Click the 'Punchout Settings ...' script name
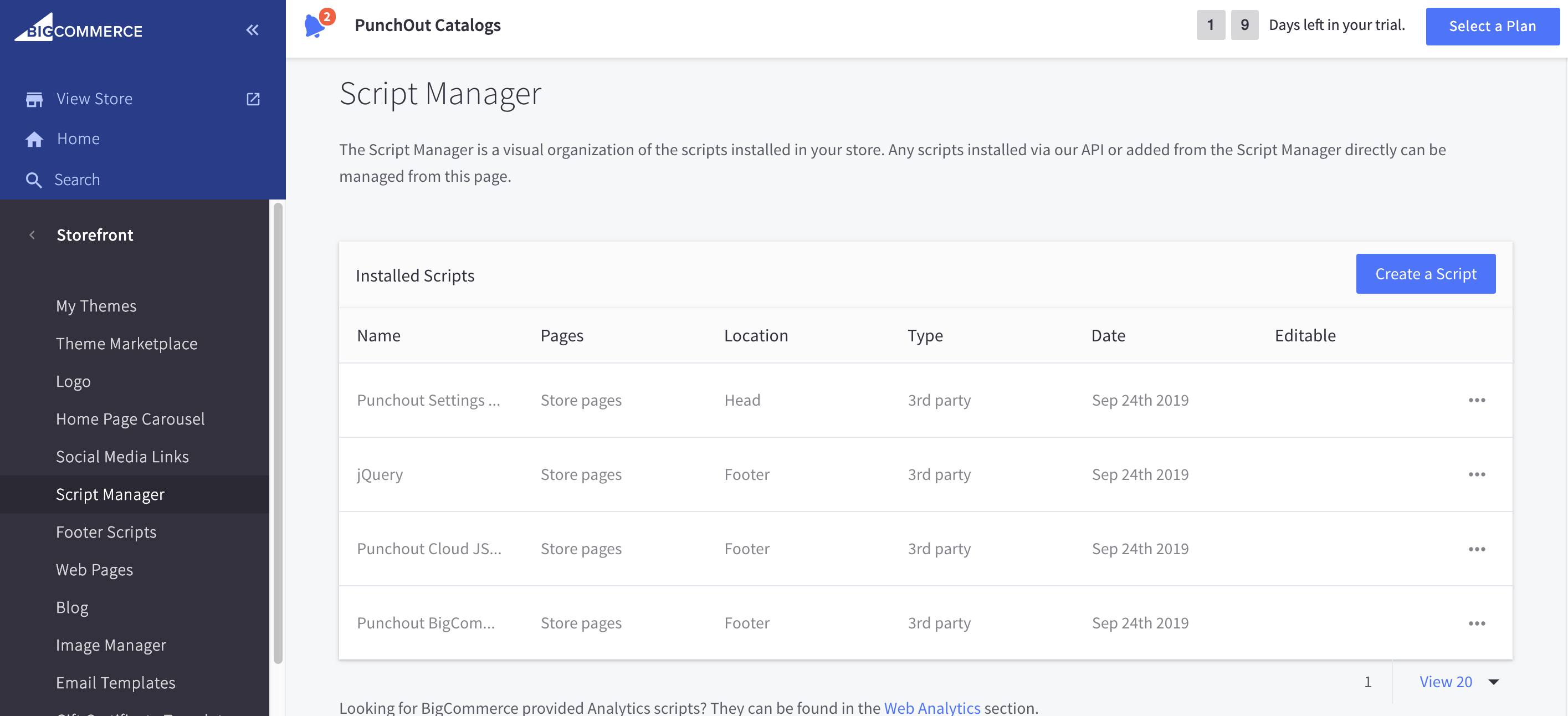Image resolution: width=1568 pixels, height=716 pixels. pyautogui.click(x=428, y=400)
